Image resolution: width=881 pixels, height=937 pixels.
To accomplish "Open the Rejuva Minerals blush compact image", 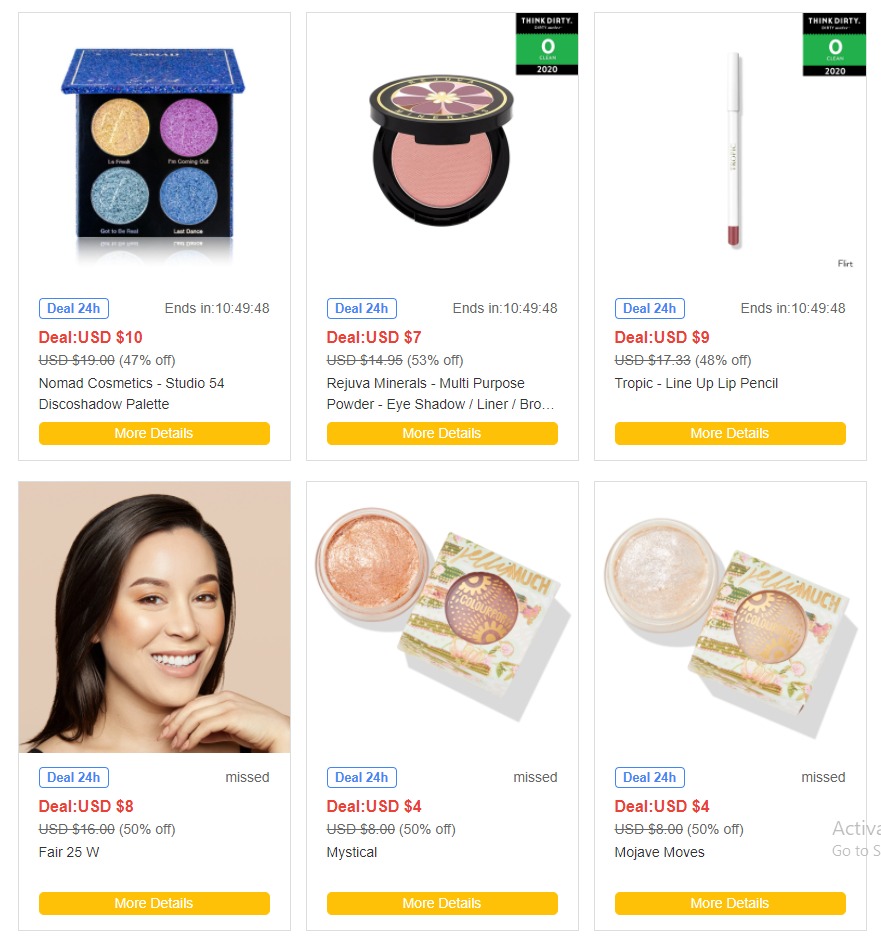I will (x=441, y=151).
